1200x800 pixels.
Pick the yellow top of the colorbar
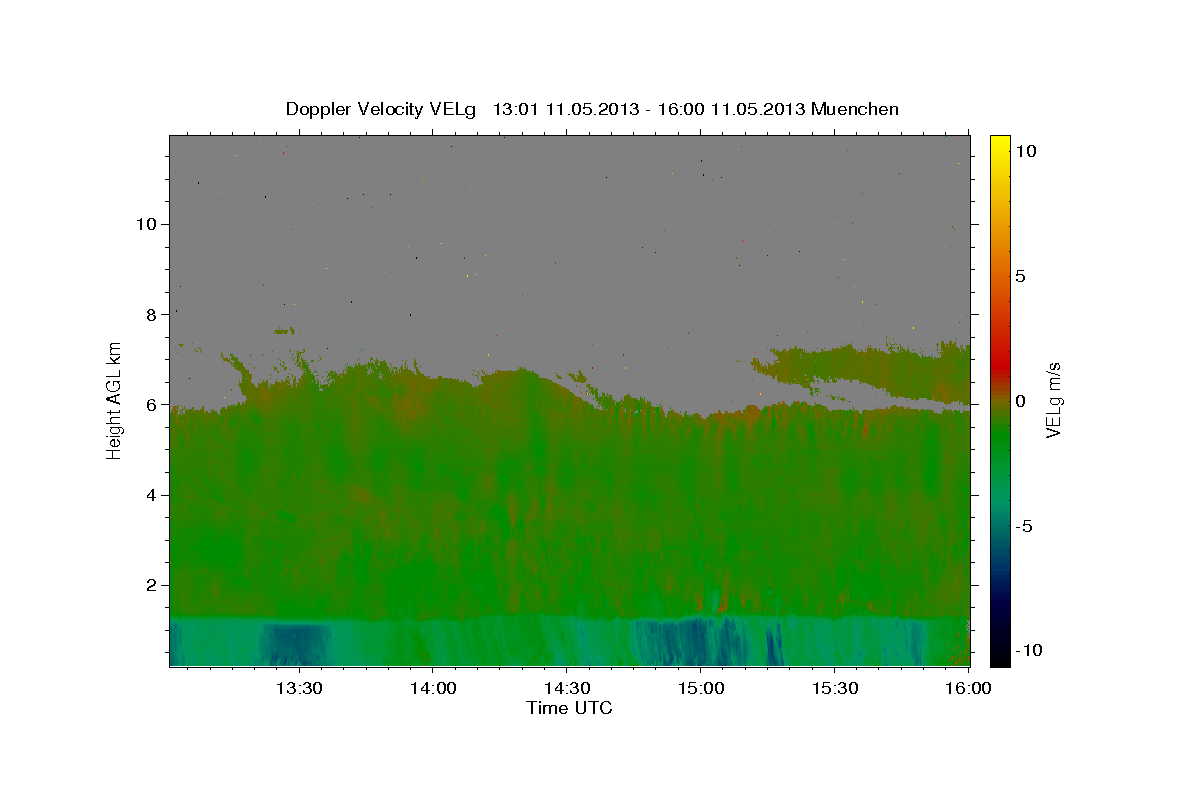click(999, 145)
